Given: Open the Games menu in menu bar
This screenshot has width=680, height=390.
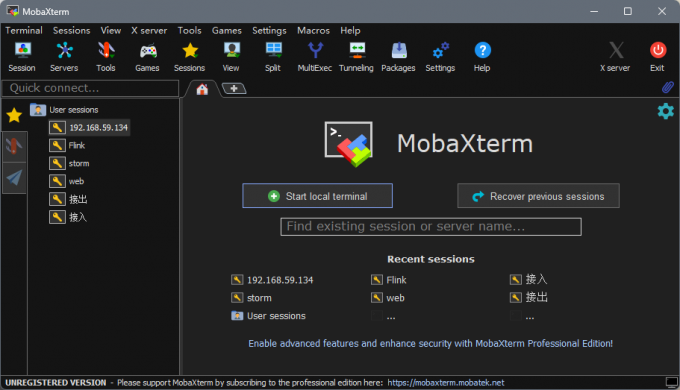Looking at the screenshot, I should pos(227,30).
